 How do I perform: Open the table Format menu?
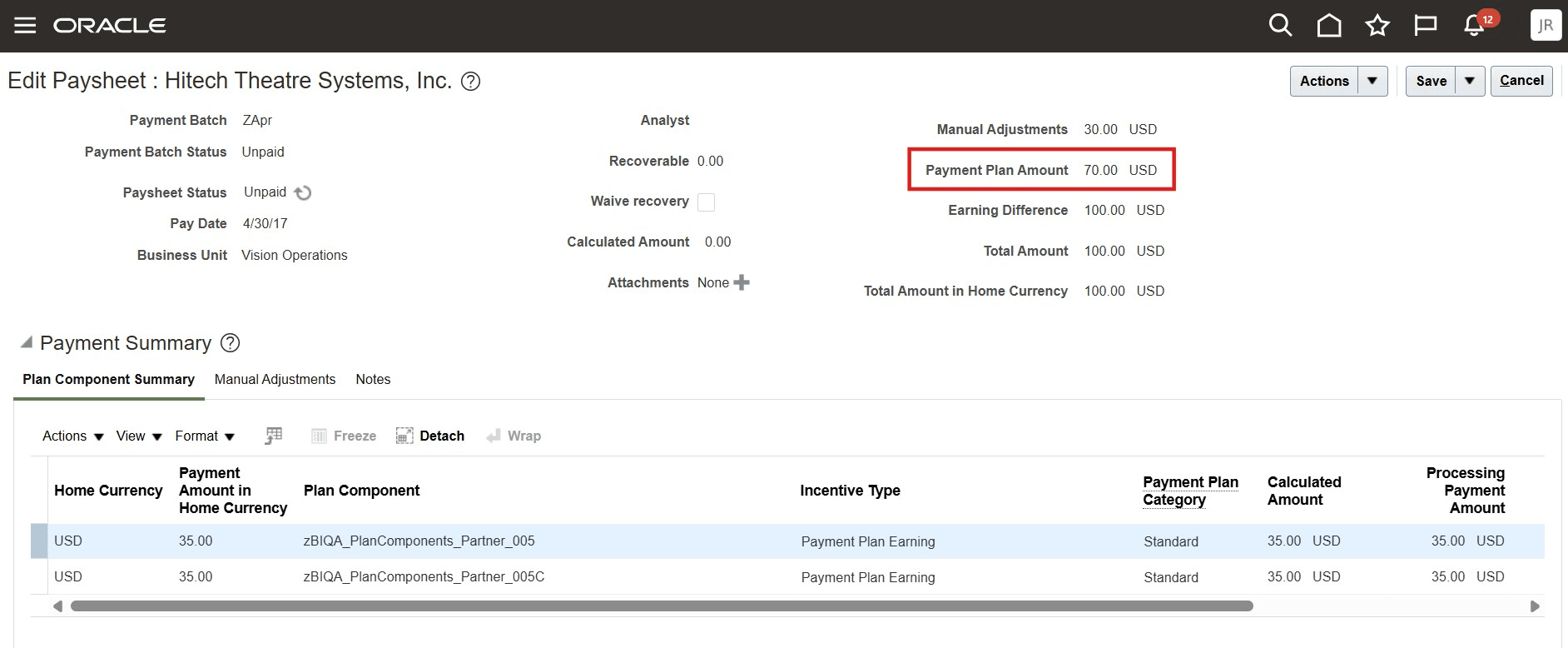point(205,436)
